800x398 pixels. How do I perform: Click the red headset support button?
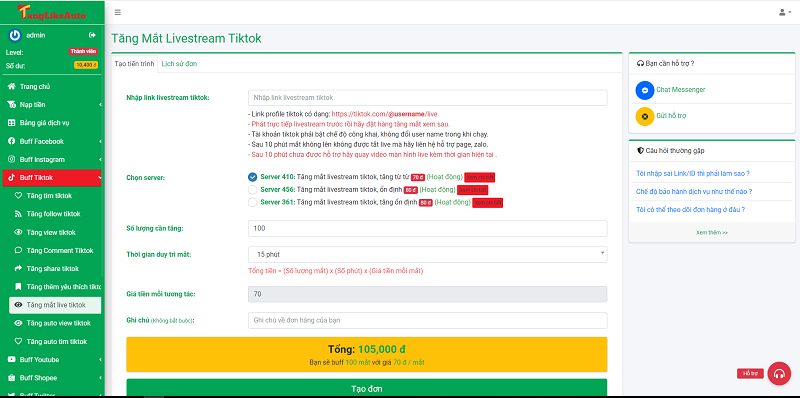tap(779, 373)
